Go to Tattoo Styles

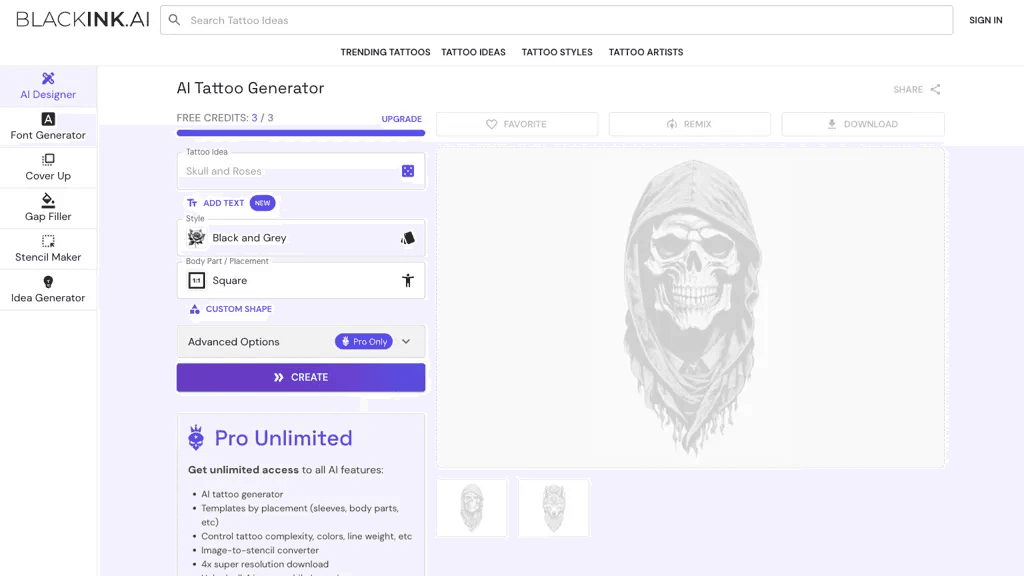click(557, 52)
